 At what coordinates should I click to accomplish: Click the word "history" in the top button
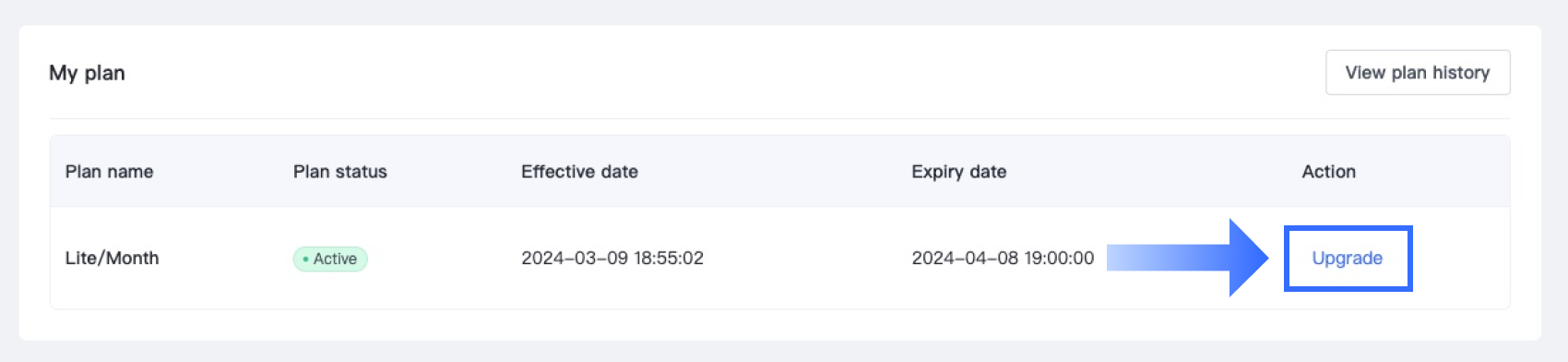1461,73
